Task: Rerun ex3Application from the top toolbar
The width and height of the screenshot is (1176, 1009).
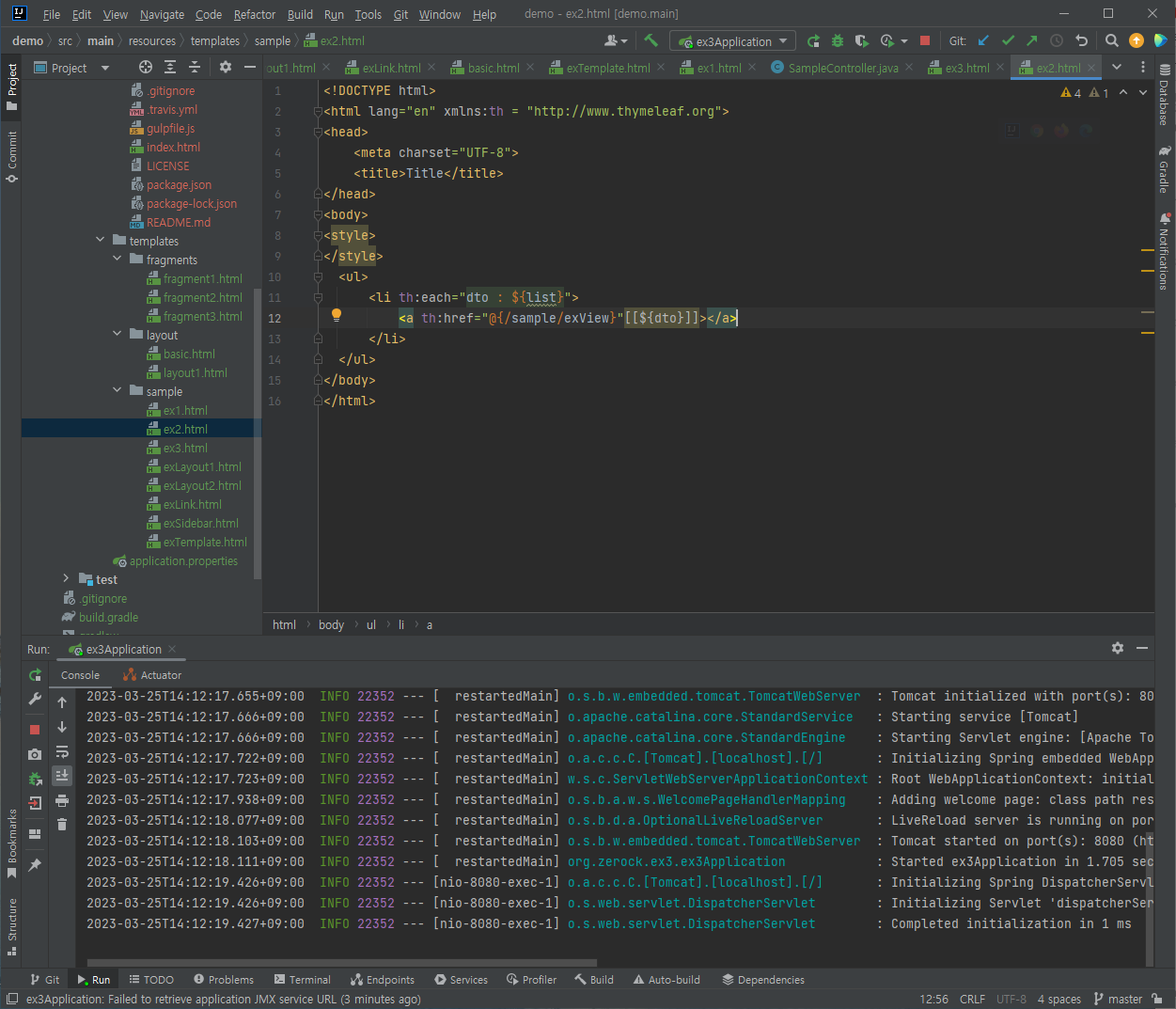Action: pyautogui.click(x=813, y=40)
